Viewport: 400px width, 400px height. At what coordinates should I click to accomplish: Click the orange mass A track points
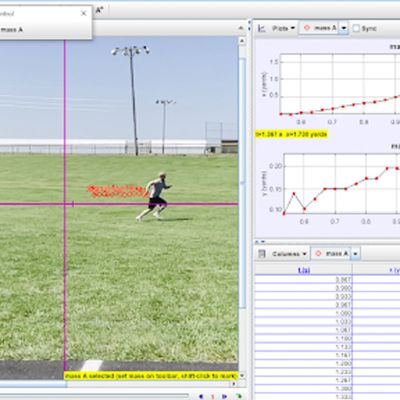click(x=117, y=191)
